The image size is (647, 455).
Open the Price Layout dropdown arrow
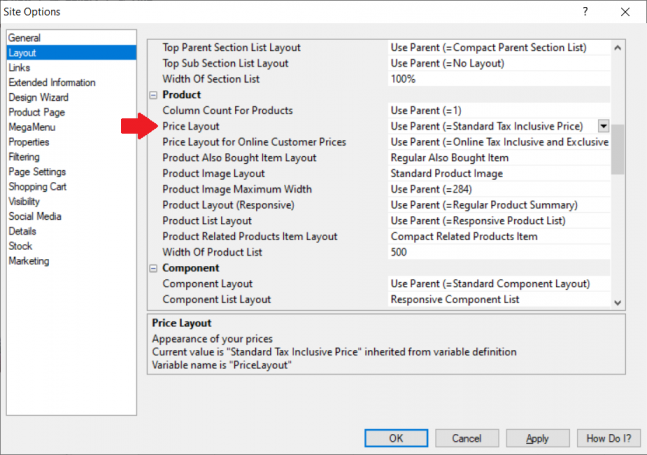tap(604, 126)
